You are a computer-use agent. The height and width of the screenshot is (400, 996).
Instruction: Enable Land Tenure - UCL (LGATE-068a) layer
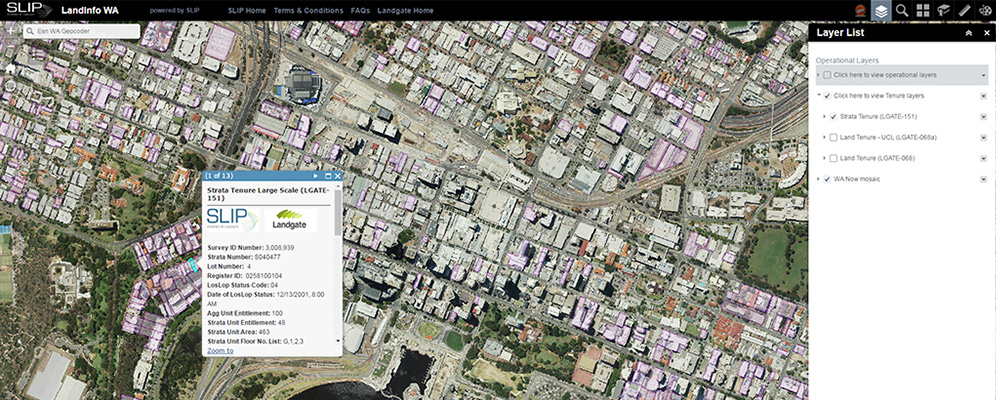pyautogui.click(x=833, y=137)
